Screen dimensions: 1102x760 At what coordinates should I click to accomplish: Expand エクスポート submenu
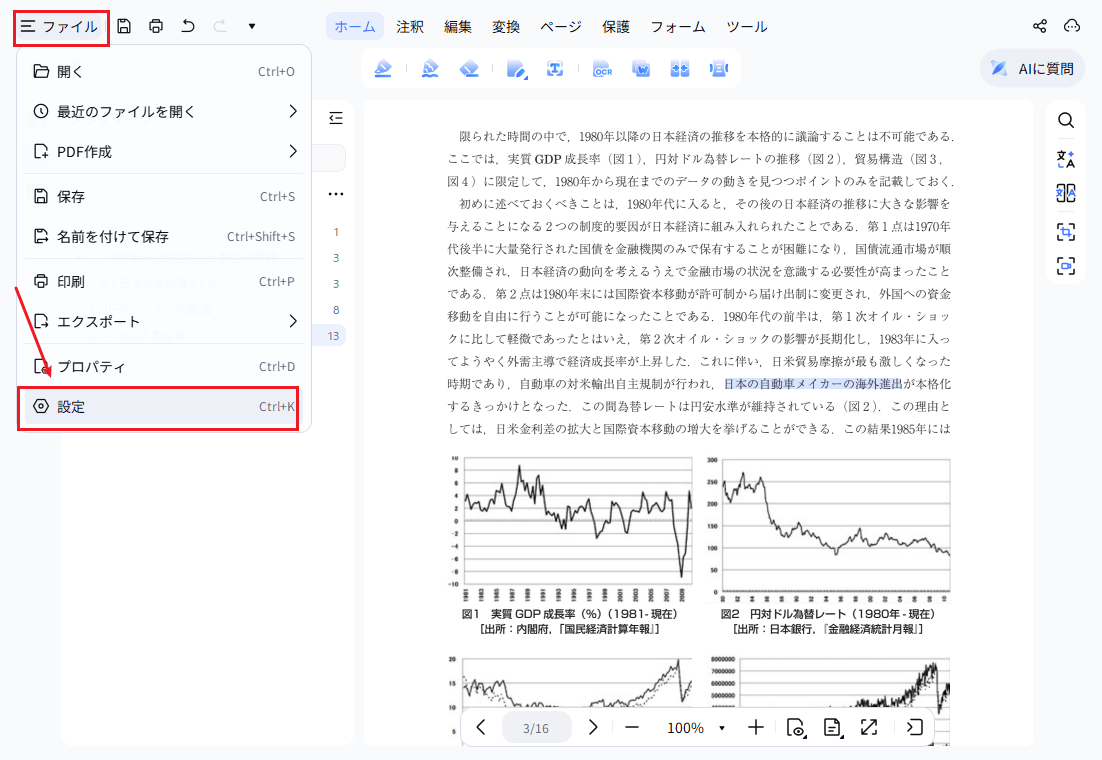pos(164,321)
